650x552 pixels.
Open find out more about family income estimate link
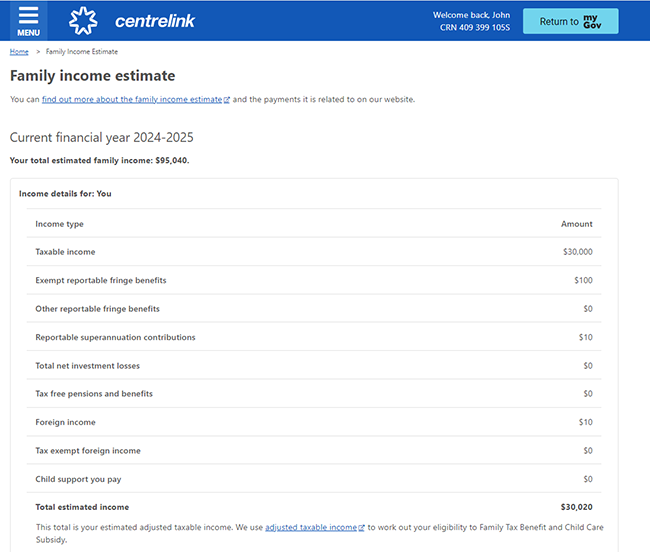pyautogui.click(x=132, y=99)
